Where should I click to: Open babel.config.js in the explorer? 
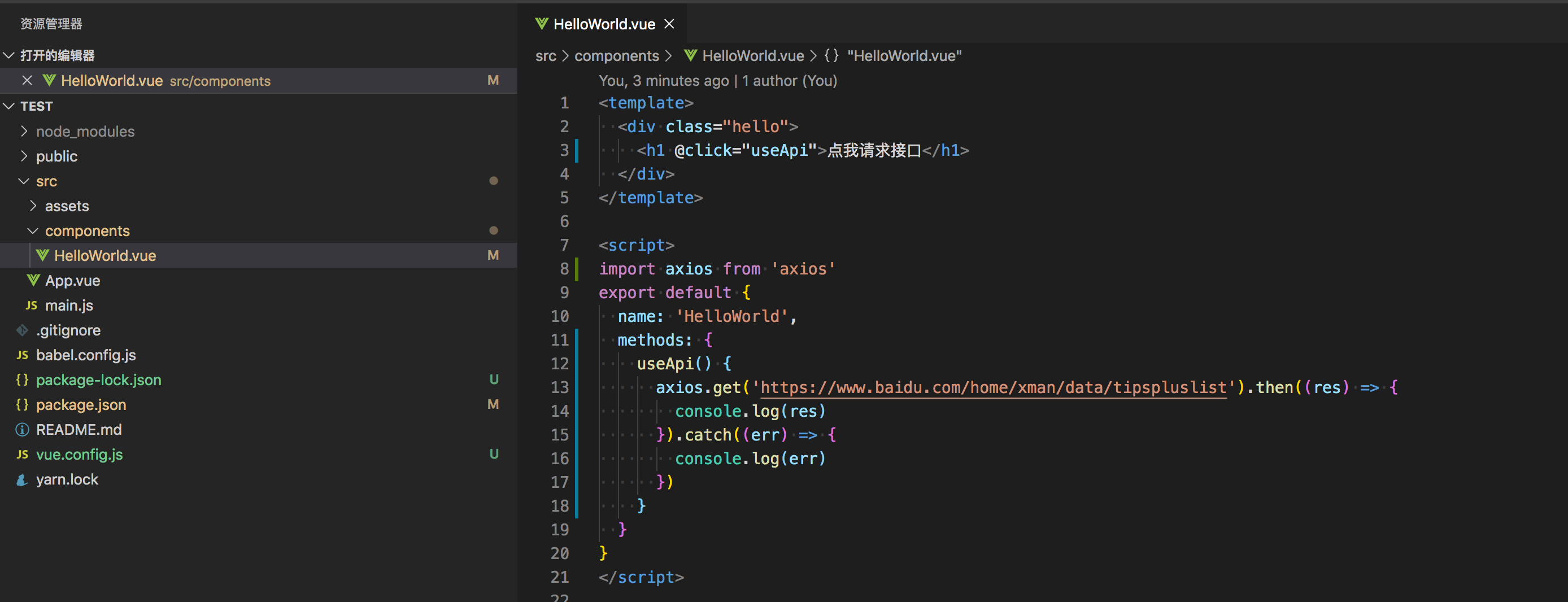(259, 355)
